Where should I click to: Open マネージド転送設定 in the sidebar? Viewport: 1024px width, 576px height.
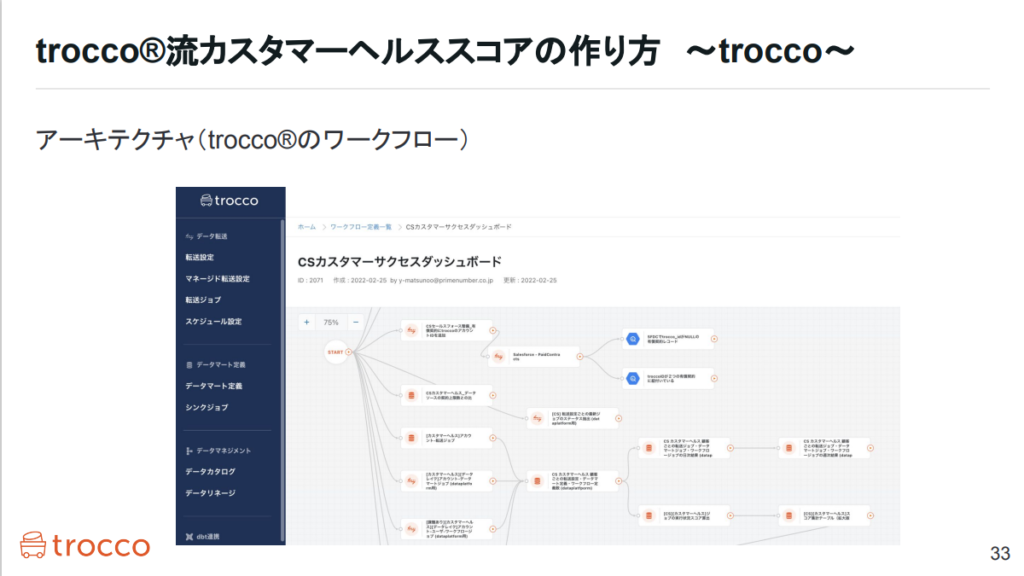[x=217, y=279]
